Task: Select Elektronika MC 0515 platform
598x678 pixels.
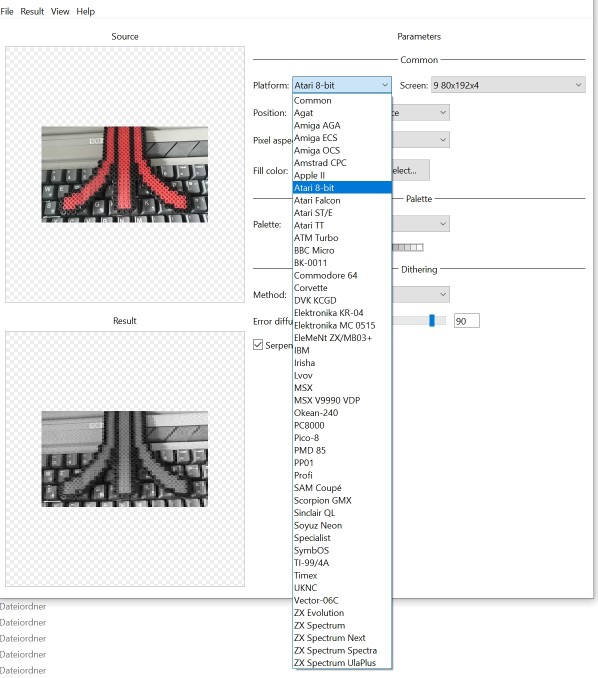Action: pyautogui.click(x=342, y=326)
